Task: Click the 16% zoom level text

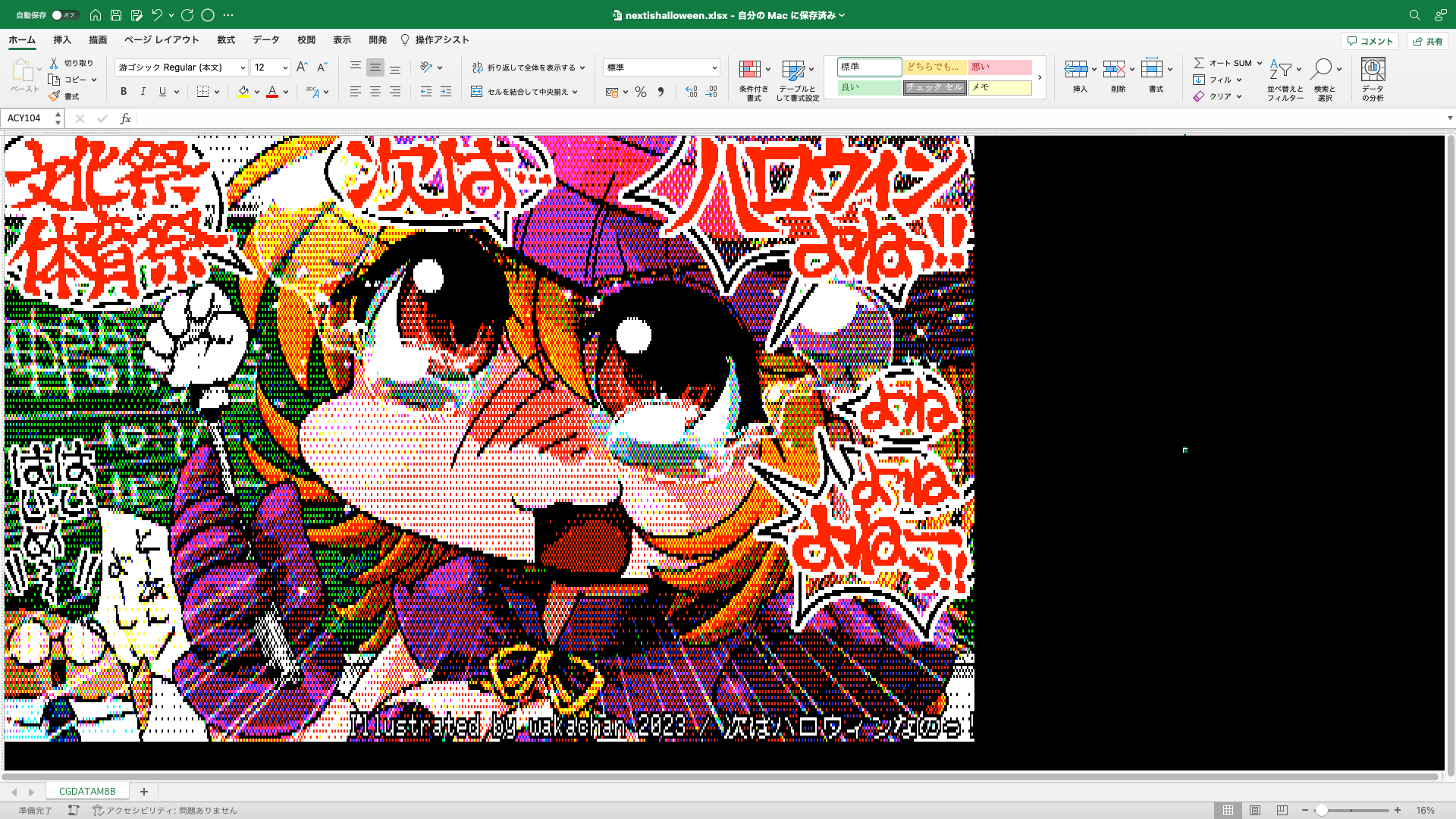Action: 1425,810
